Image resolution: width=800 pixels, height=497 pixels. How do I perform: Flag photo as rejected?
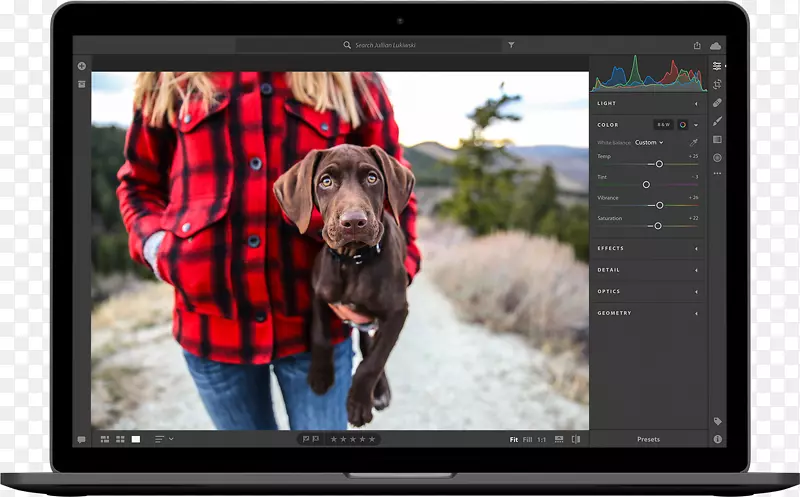316,439
